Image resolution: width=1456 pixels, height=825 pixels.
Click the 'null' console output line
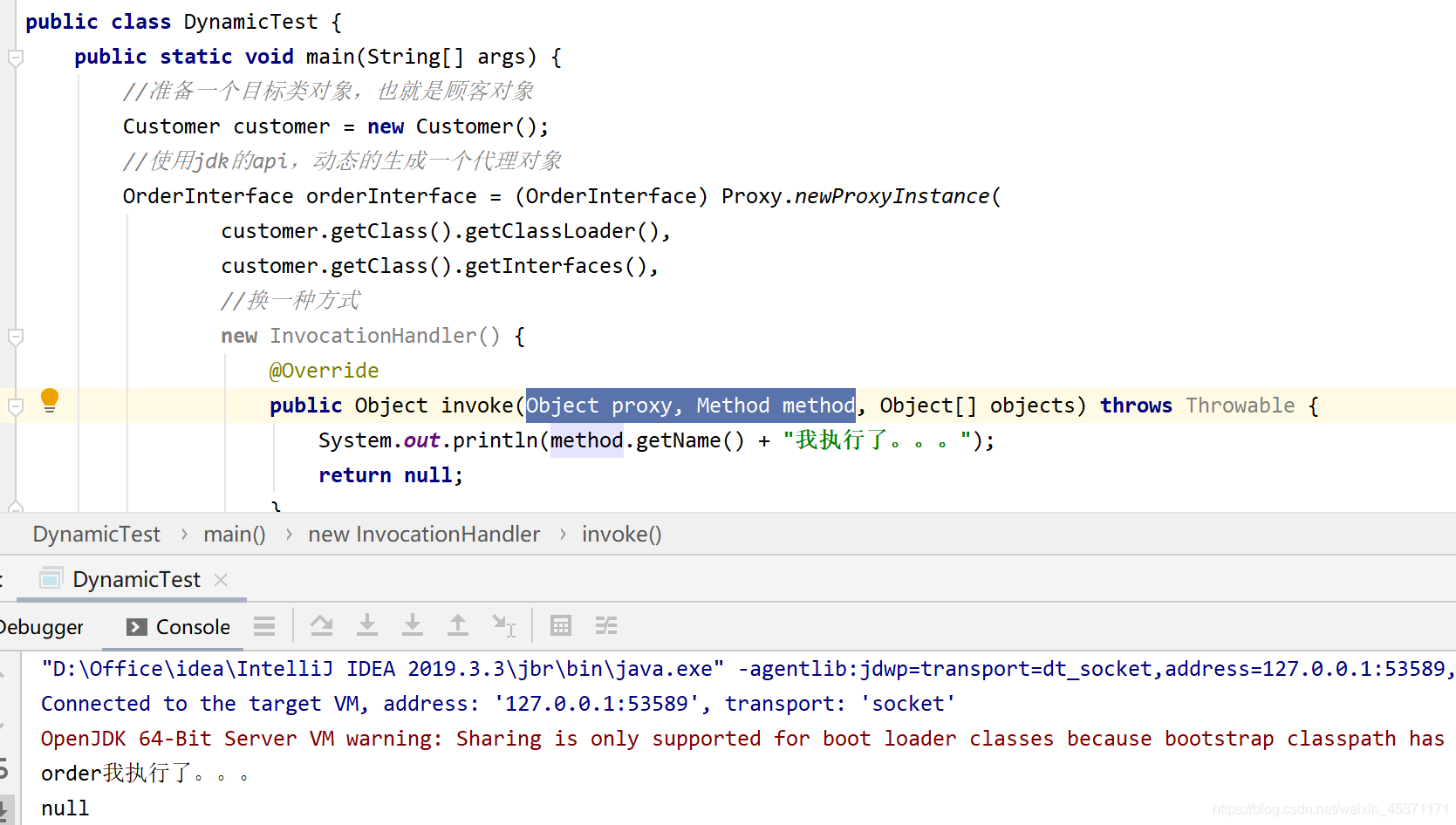pos(65,808)
